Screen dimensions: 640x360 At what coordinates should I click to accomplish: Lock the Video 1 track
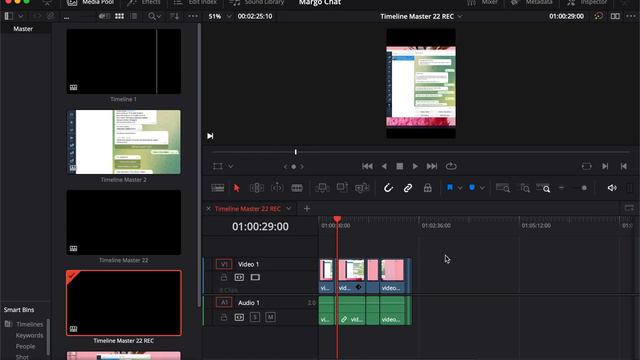coord(224,278)
